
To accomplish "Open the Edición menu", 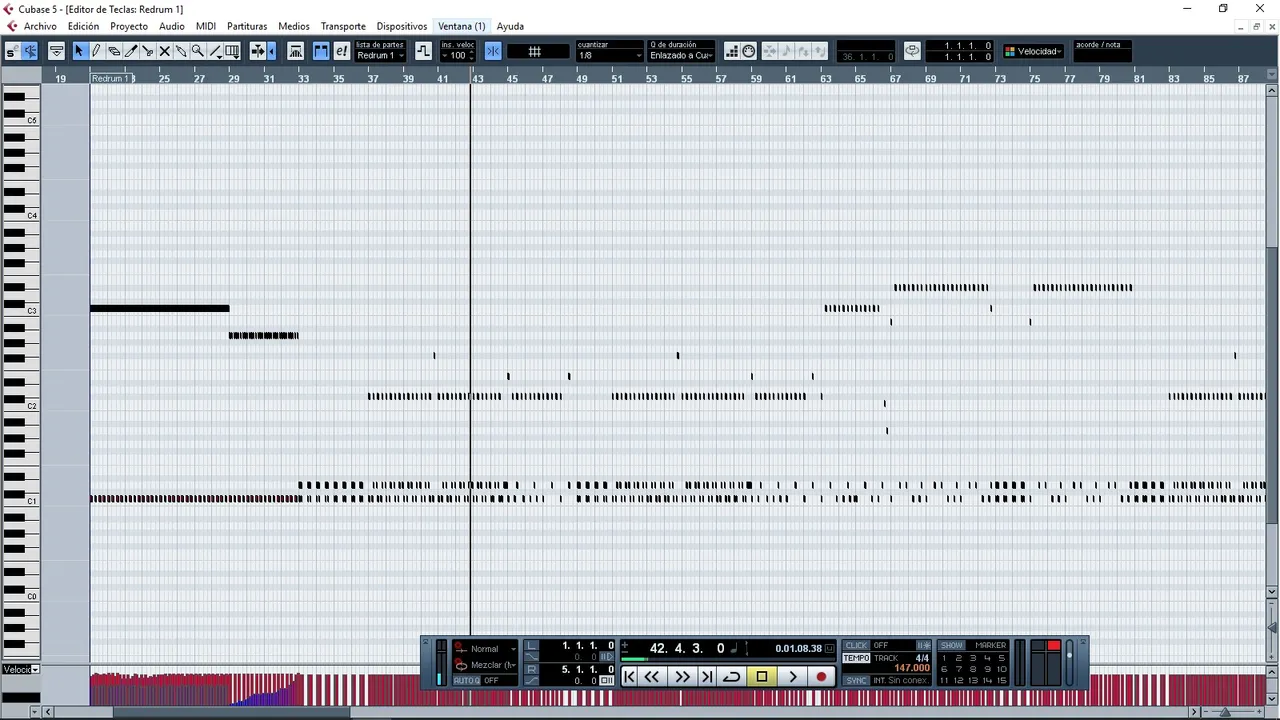I will (x=83, y=26).
